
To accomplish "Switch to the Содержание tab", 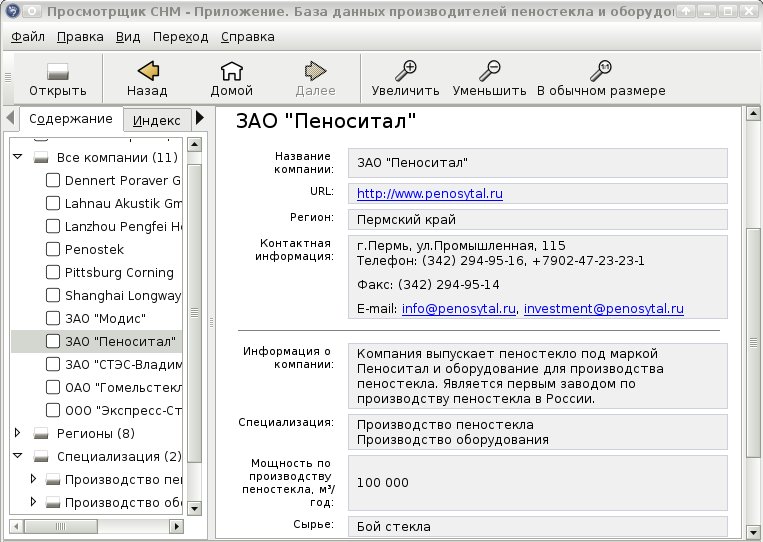I will pos(71,119).
